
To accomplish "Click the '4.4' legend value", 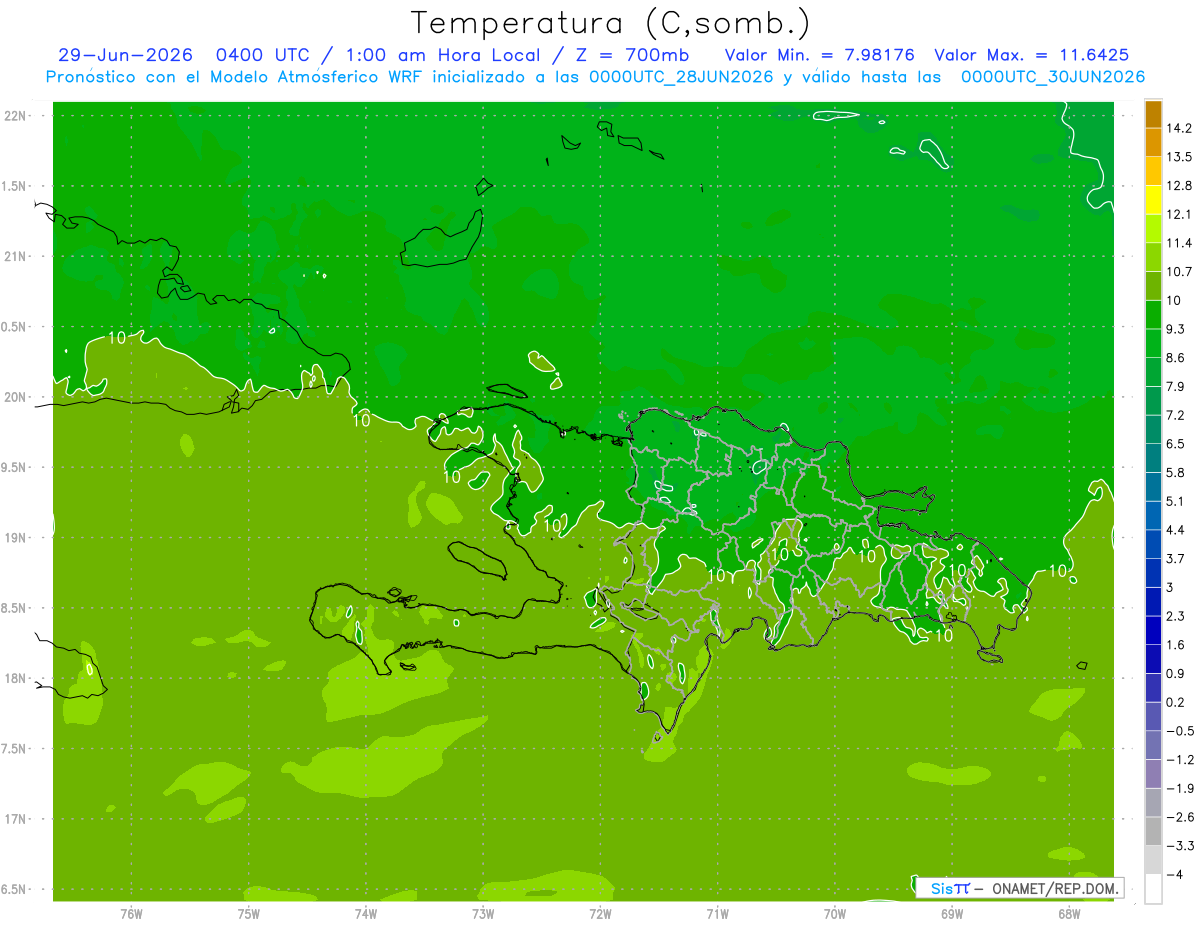I will 1176,530.
